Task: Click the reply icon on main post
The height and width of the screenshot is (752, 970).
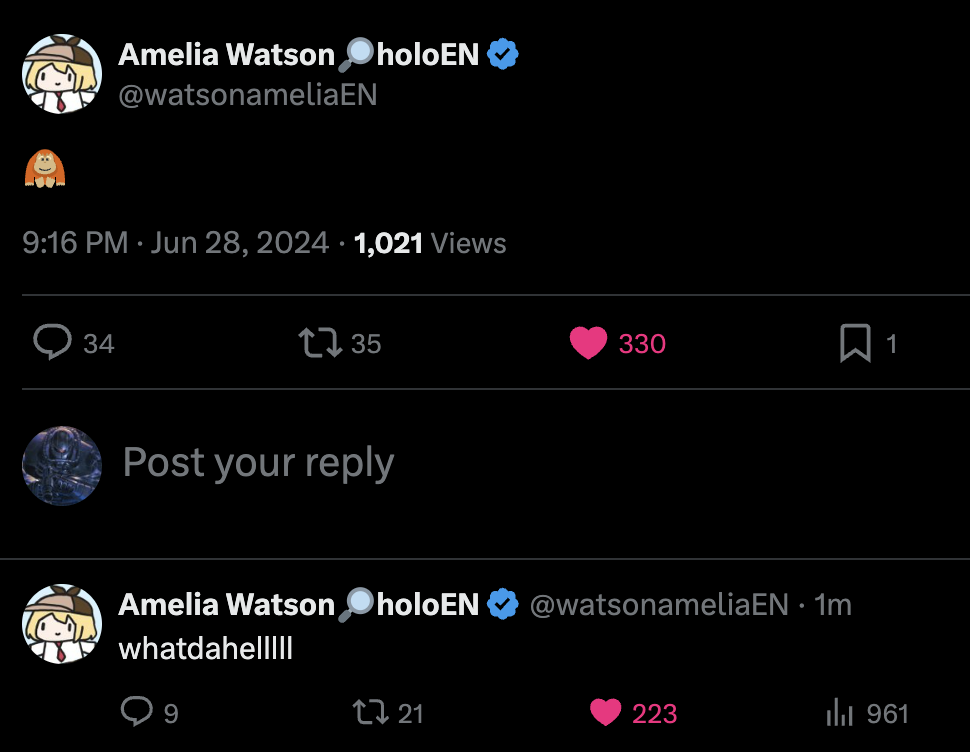Action: point(52,343)
